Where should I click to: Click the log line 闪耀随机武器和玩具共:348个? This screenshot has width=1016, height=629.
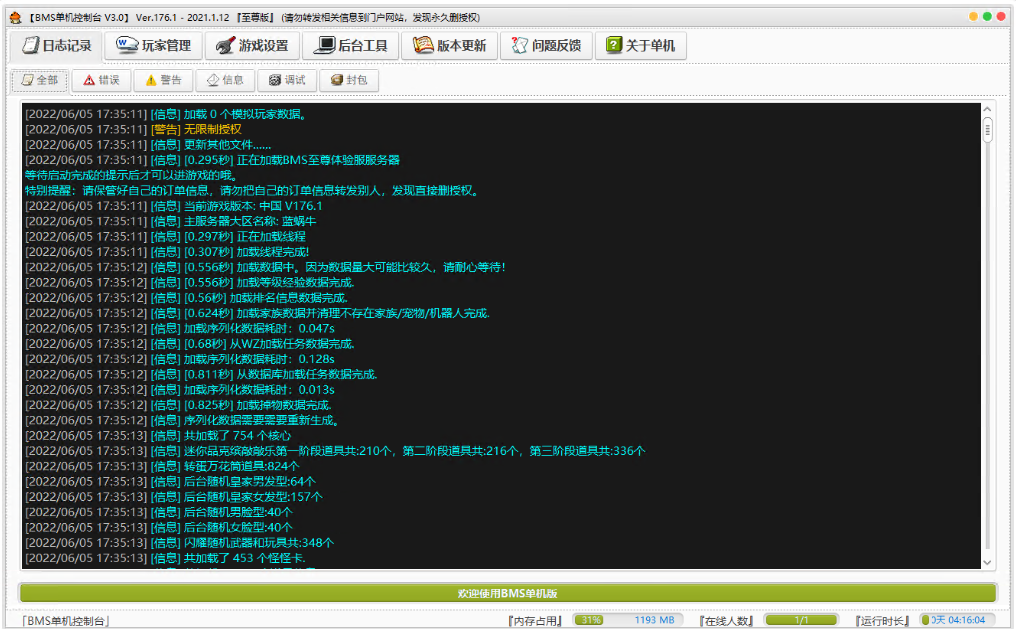pos(179,542)
